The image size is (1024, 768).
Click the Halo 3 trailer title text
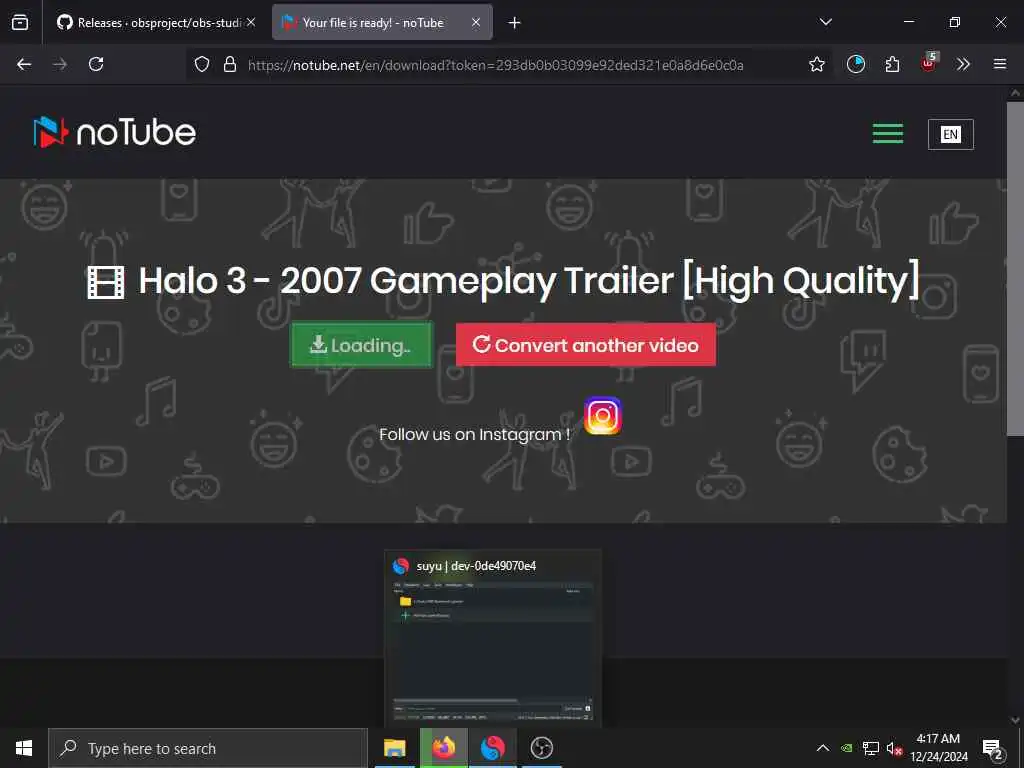(x=529, y=280)
